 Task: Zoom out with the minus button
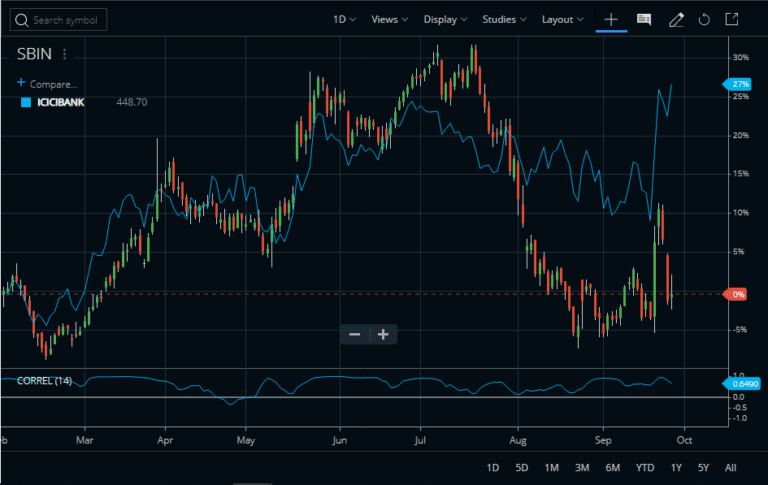click(x=353, y=334)
